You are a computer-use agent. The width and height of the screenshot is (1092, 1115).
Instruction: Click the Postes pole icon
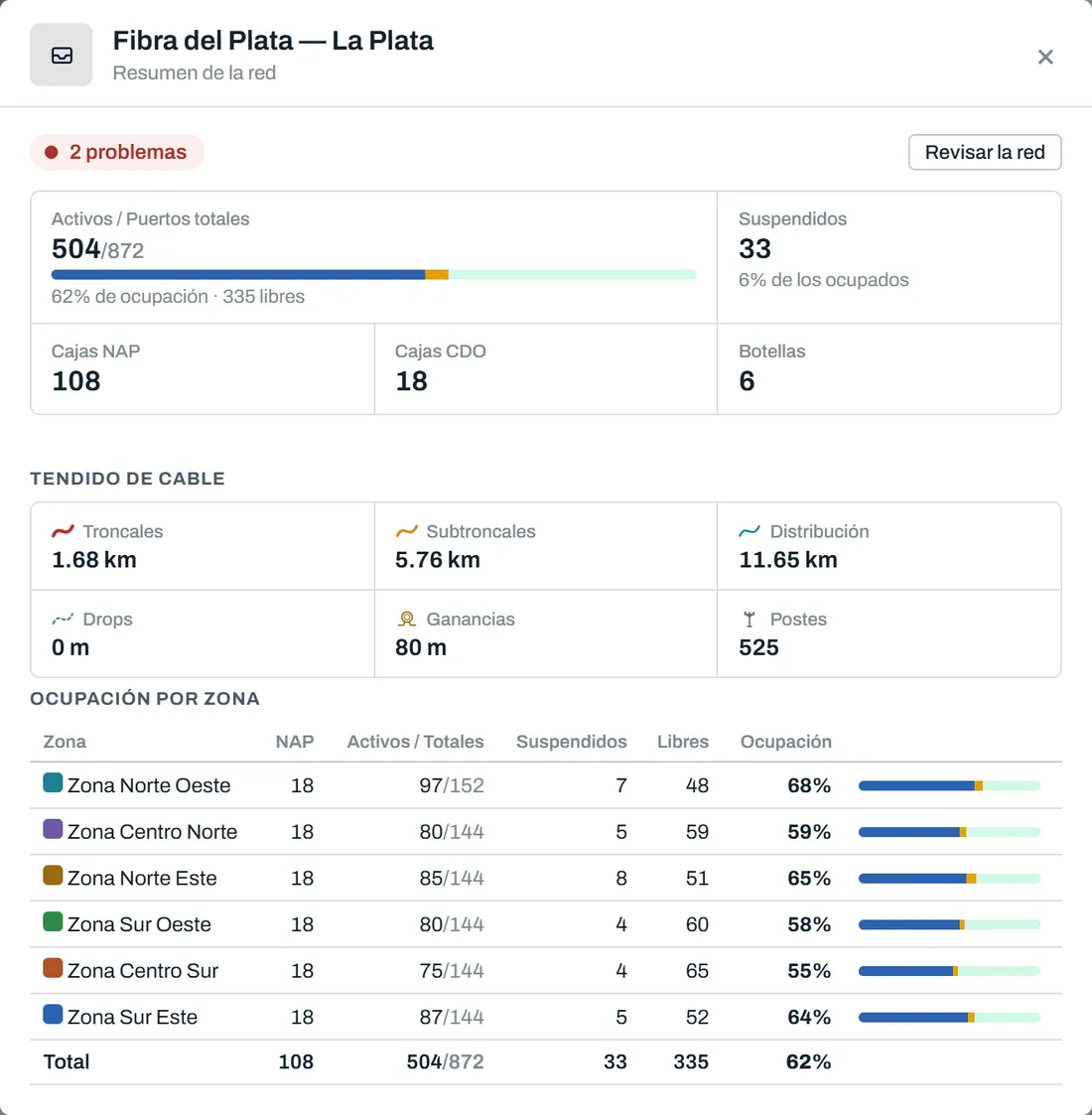(x=750, y=620)
